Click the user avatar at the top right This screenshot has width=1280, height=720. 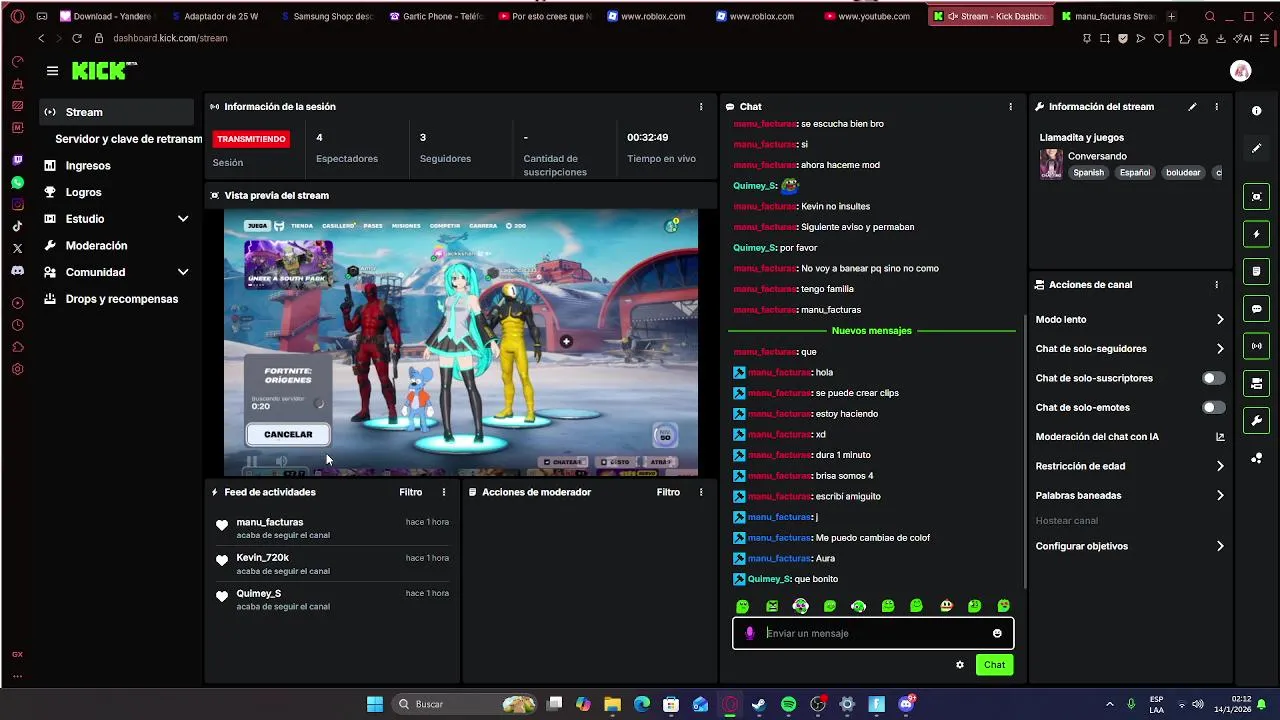1241,71
